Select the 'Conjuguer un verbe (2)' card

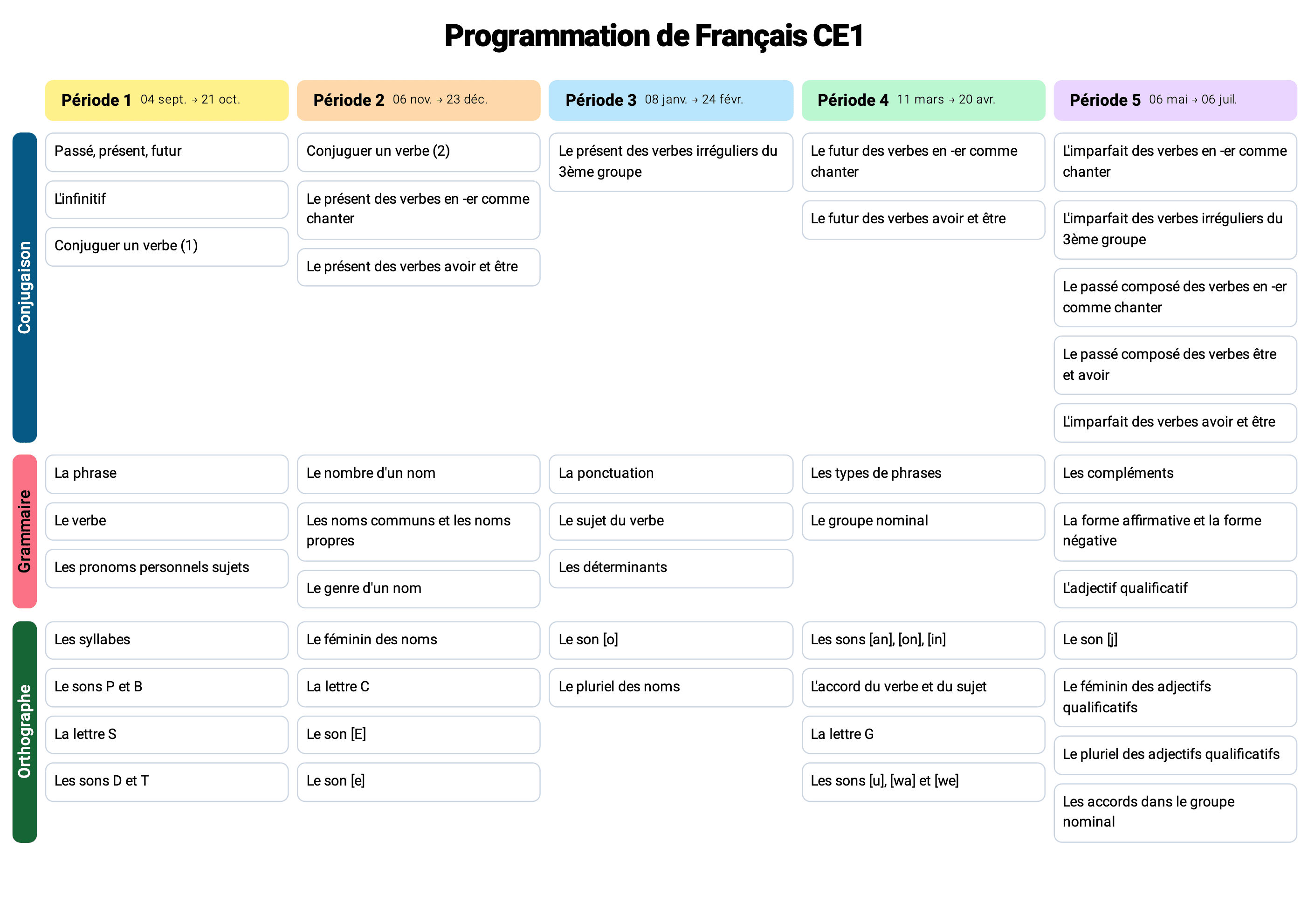418,152
